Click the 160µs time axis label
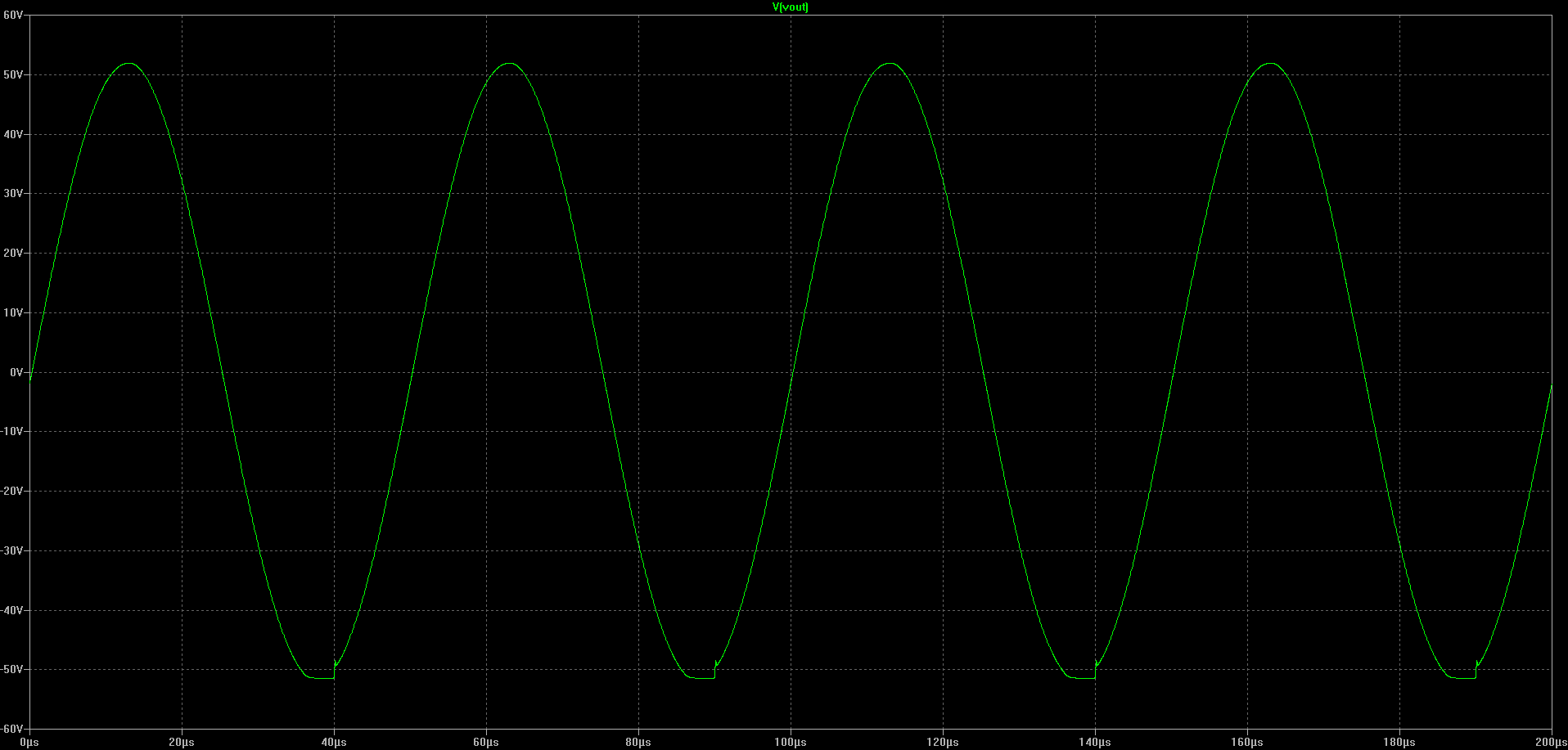The image size is (1568, 750). coord(1247,743)
